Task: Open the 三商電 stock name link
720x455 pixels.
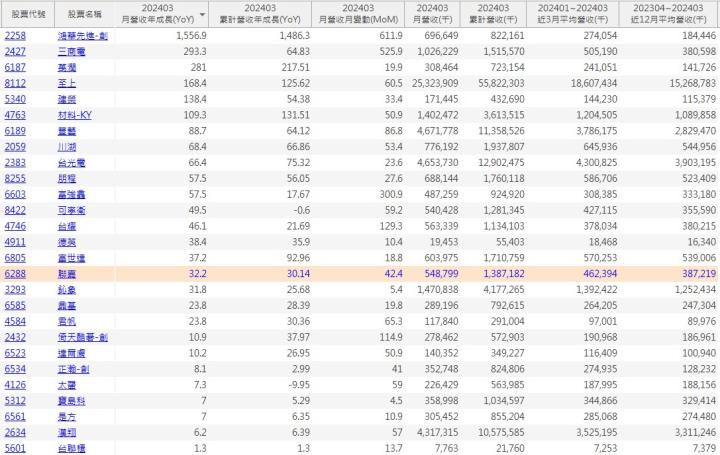Action: (x=71, y=51)
